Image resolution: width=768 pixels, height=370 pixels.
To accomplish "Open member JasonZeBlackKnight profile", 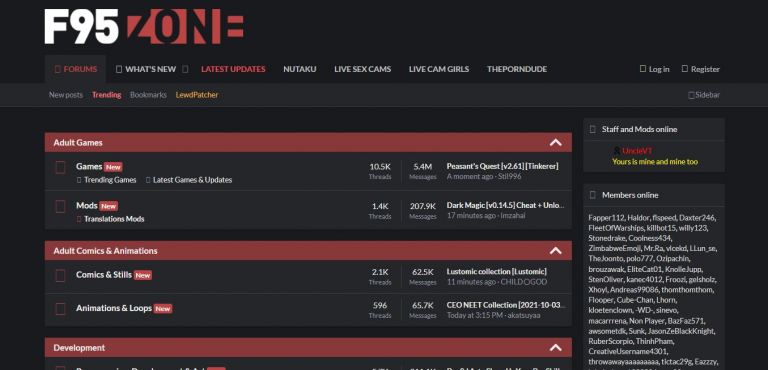I will pos(681,331).
